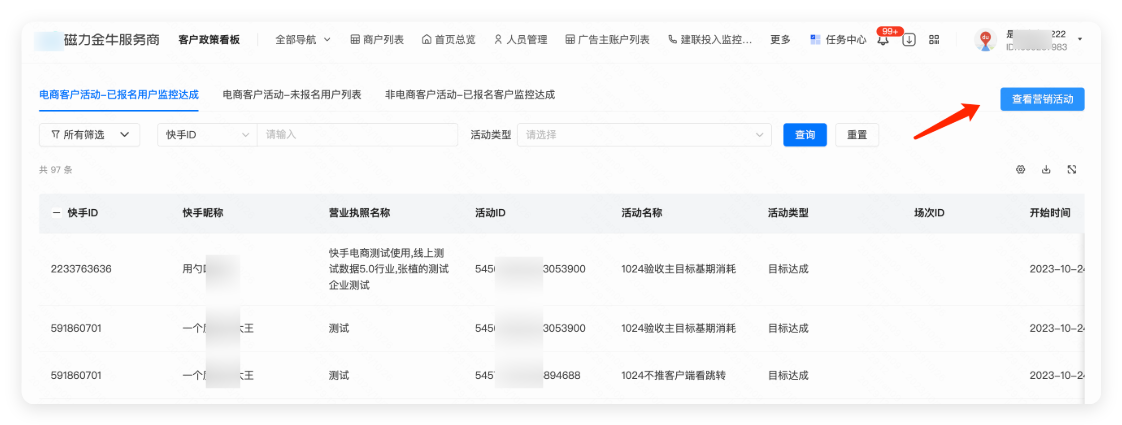Click the 快手昵称 column header

pos(203,213)
